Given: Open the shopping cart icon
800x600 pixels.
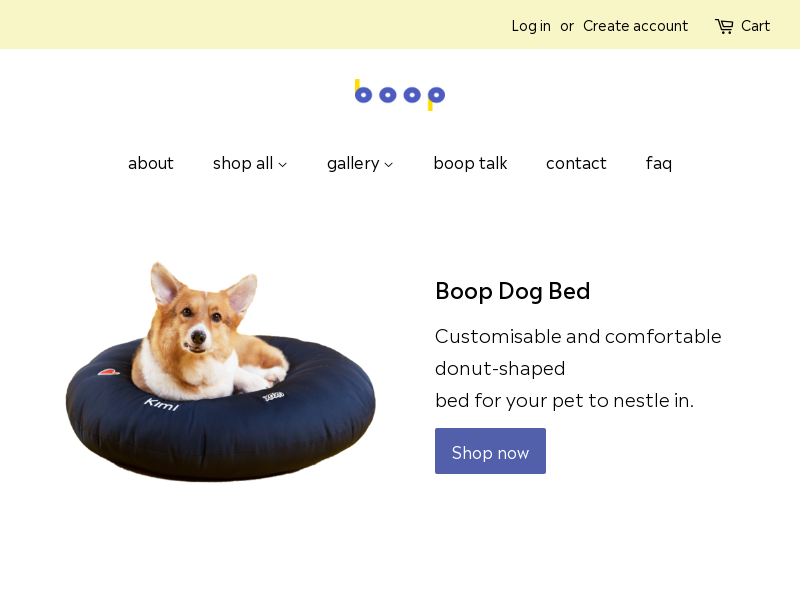Looking at the screenshot, I should tap(724, 26).
